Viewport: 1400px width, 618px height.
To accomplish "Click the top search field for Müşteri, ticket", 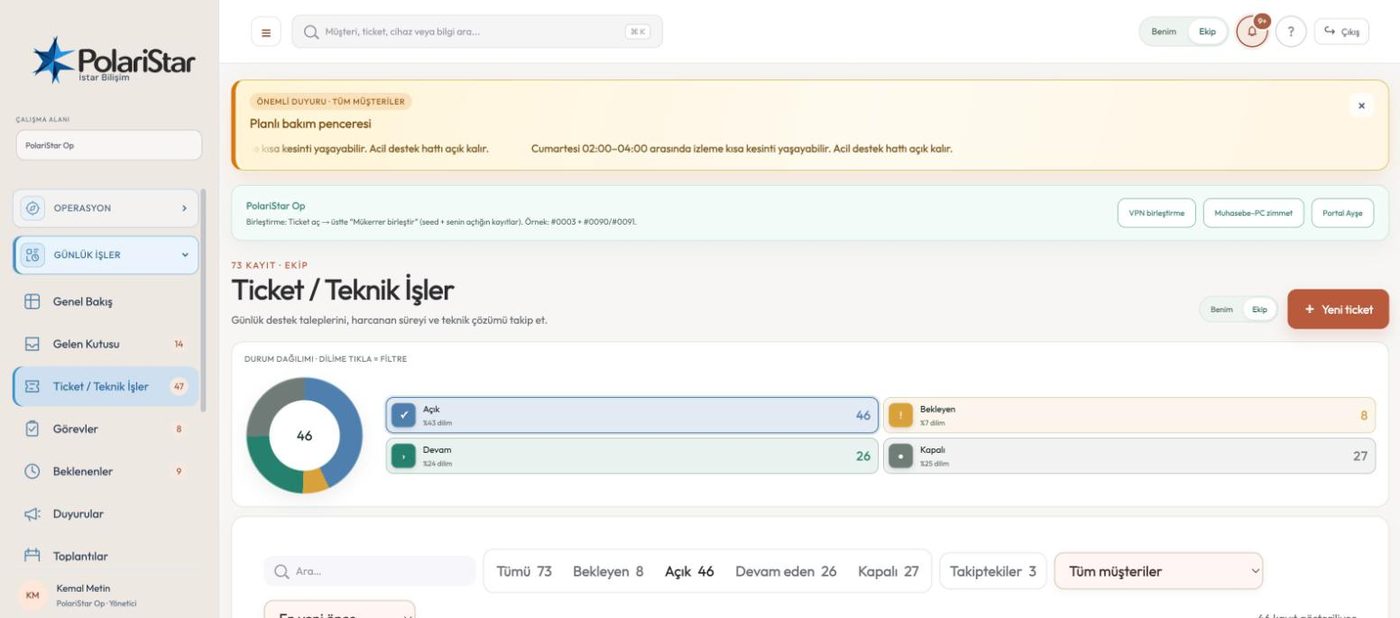I will click(x=477, y=32).
